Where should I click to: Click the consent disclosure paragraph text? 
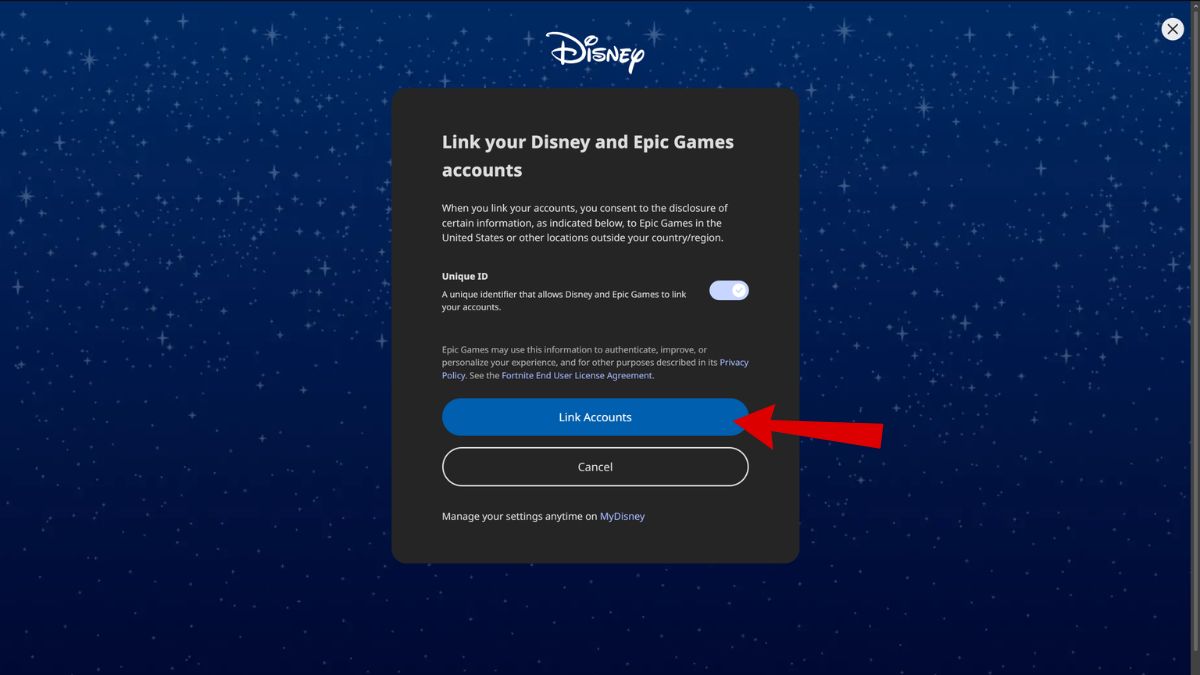[585, 223]
